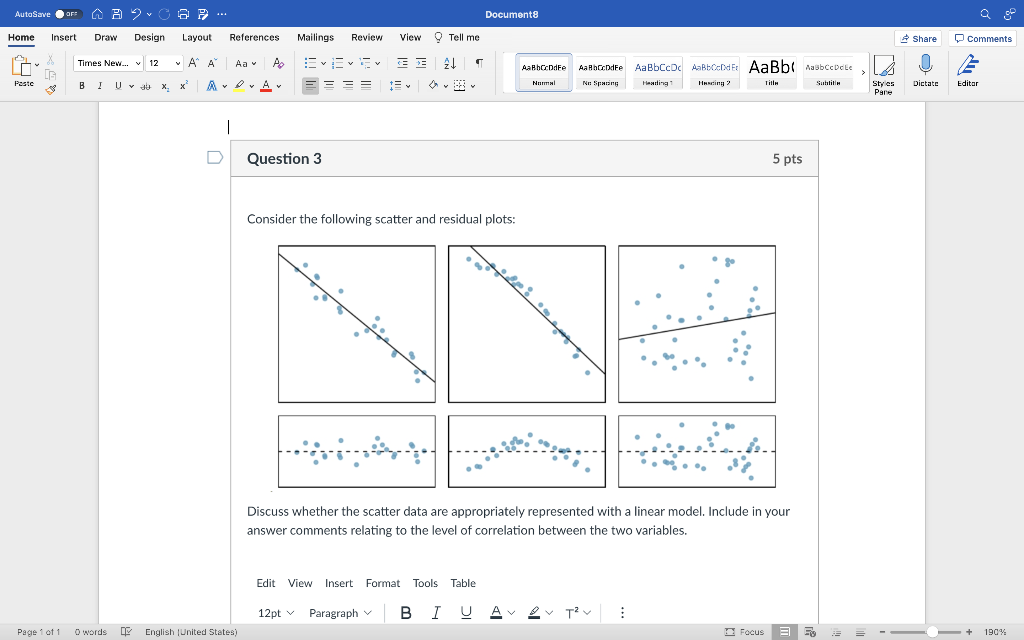The width and height of the screenshot is (1024, 640).
Task: Open the Mailings ribbon tab
Action: click(x=315, y=37)
